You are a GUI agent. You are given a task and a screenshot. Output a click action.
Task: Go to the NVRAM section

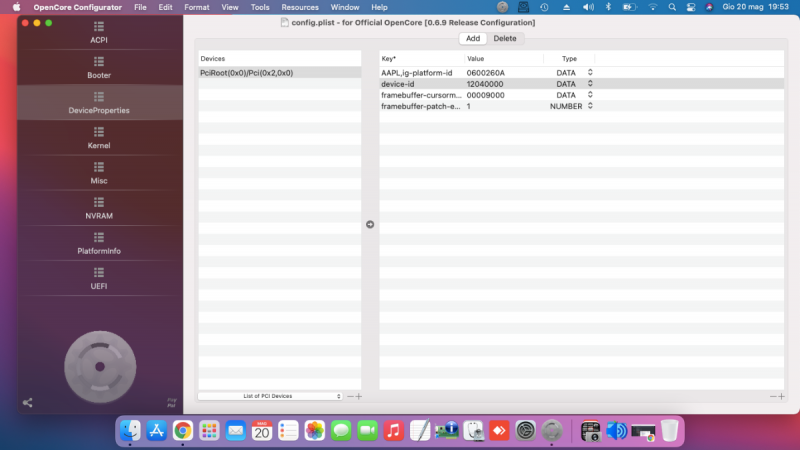pyautogui.click(x=99, y=208)
